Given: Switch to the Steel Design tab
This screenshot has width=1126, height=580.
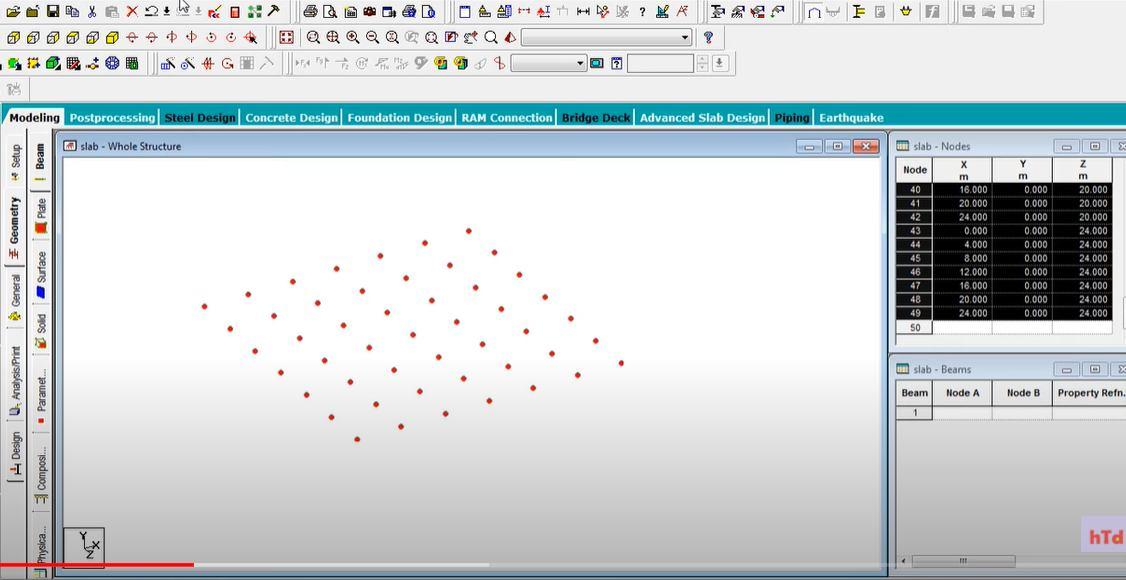Looking at the screenshot, I should [x=200, y=118].
